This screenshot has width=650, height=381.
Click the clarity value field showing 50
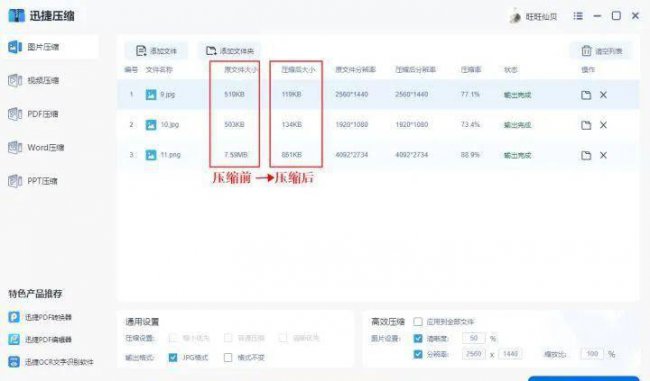coord(474,338)
